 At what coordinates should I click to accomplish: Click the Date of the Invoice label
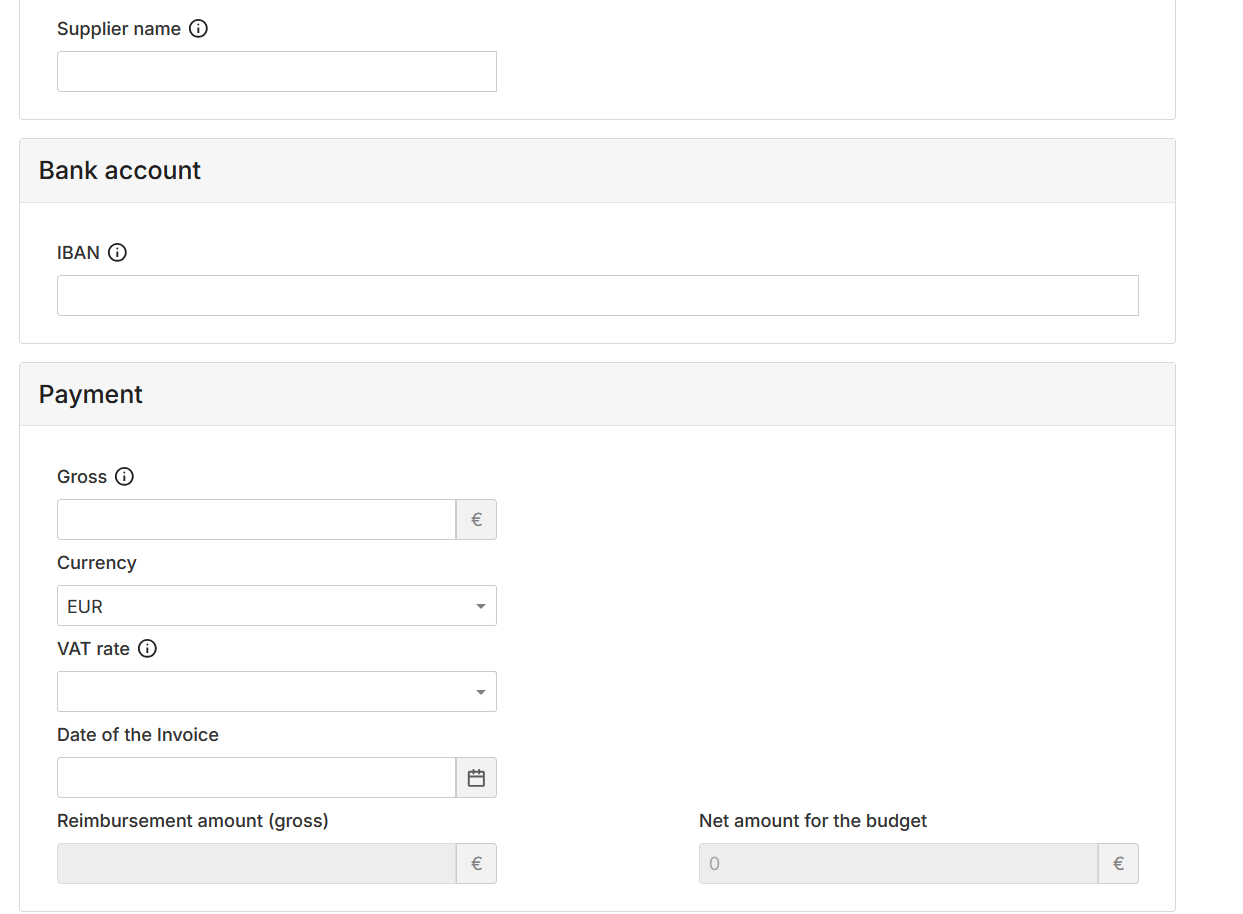pos(138,735)
